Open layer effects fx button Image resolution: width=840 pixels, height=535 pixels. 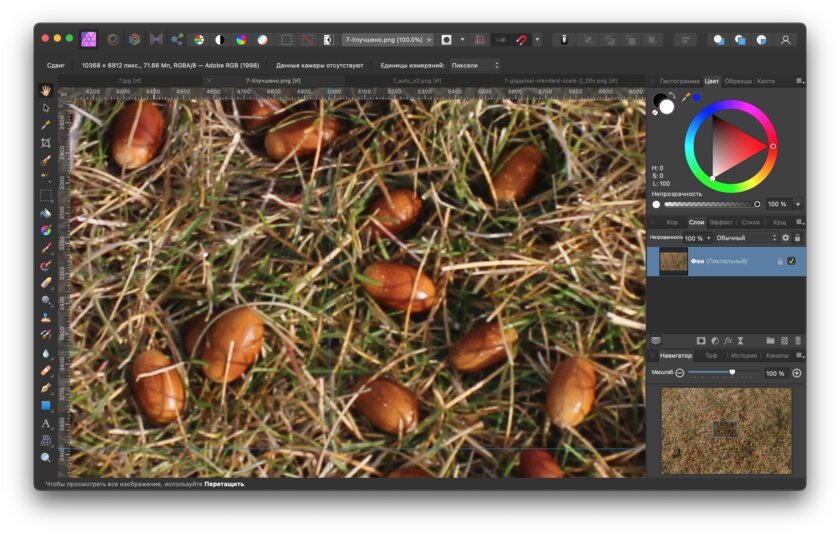tap(728, 341)
